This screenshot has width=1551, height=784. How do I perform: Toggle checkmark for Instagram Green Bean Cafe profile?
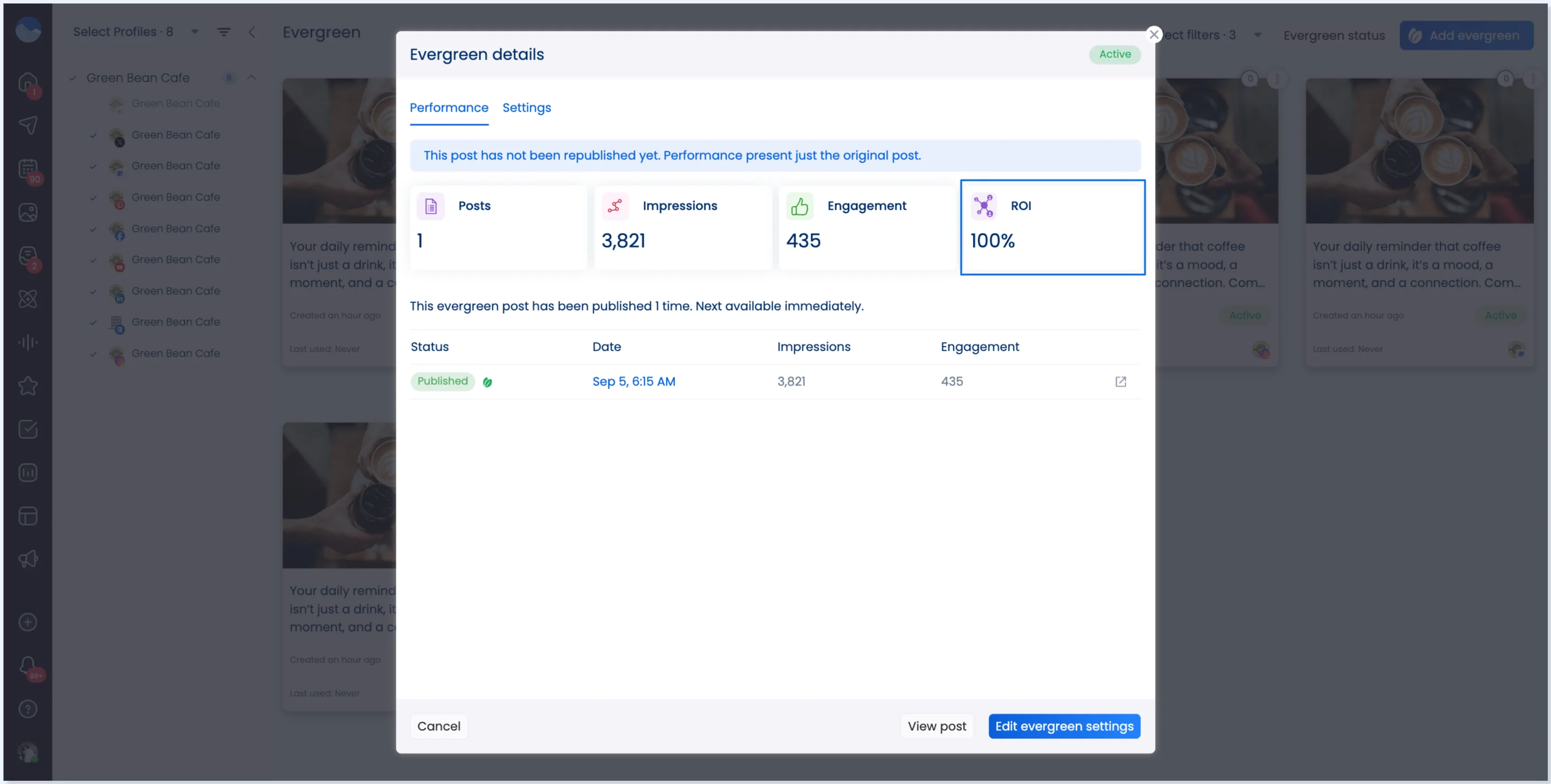click(93, 354)
